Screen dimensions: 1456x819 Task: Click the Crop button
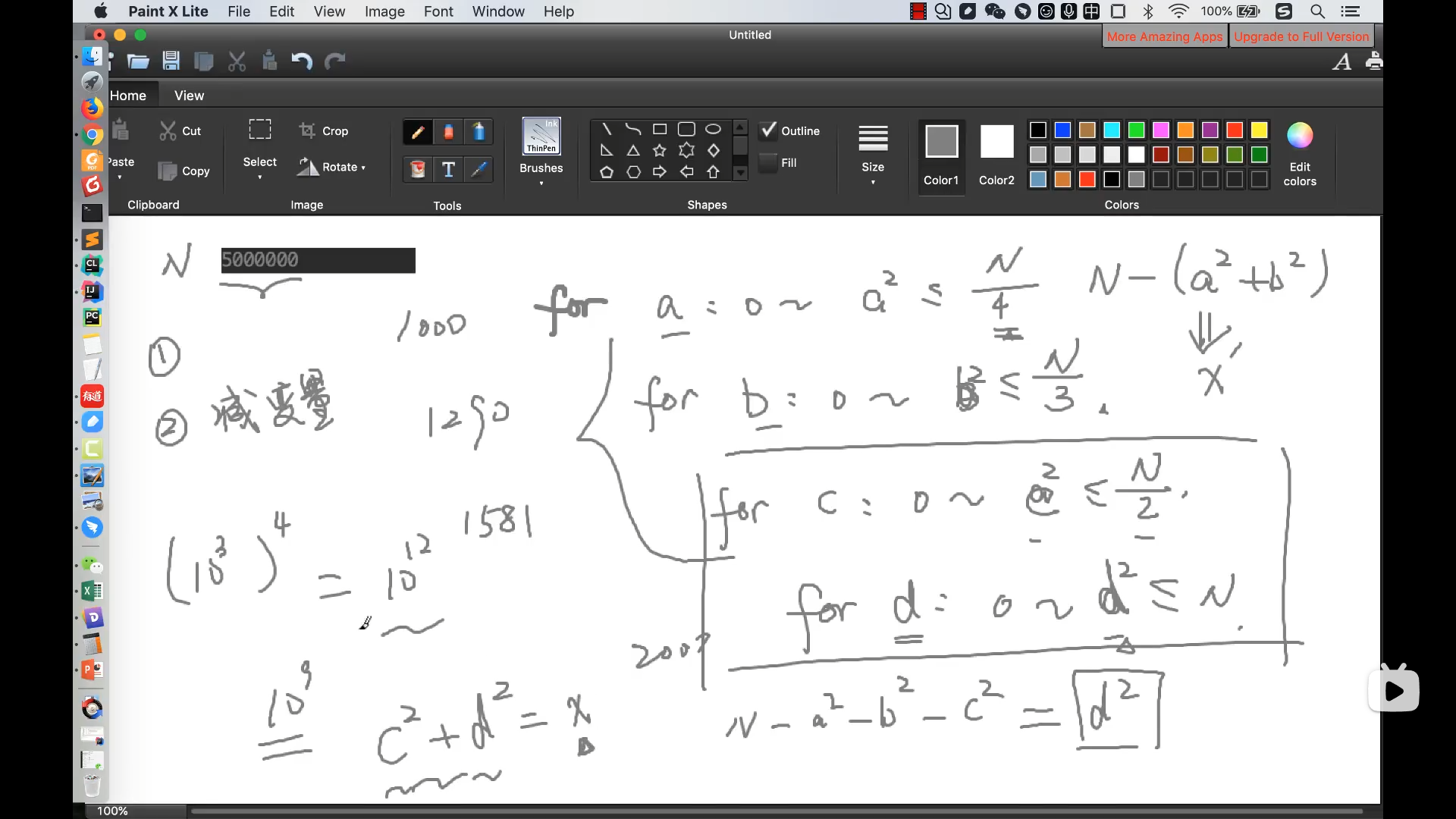324,130
